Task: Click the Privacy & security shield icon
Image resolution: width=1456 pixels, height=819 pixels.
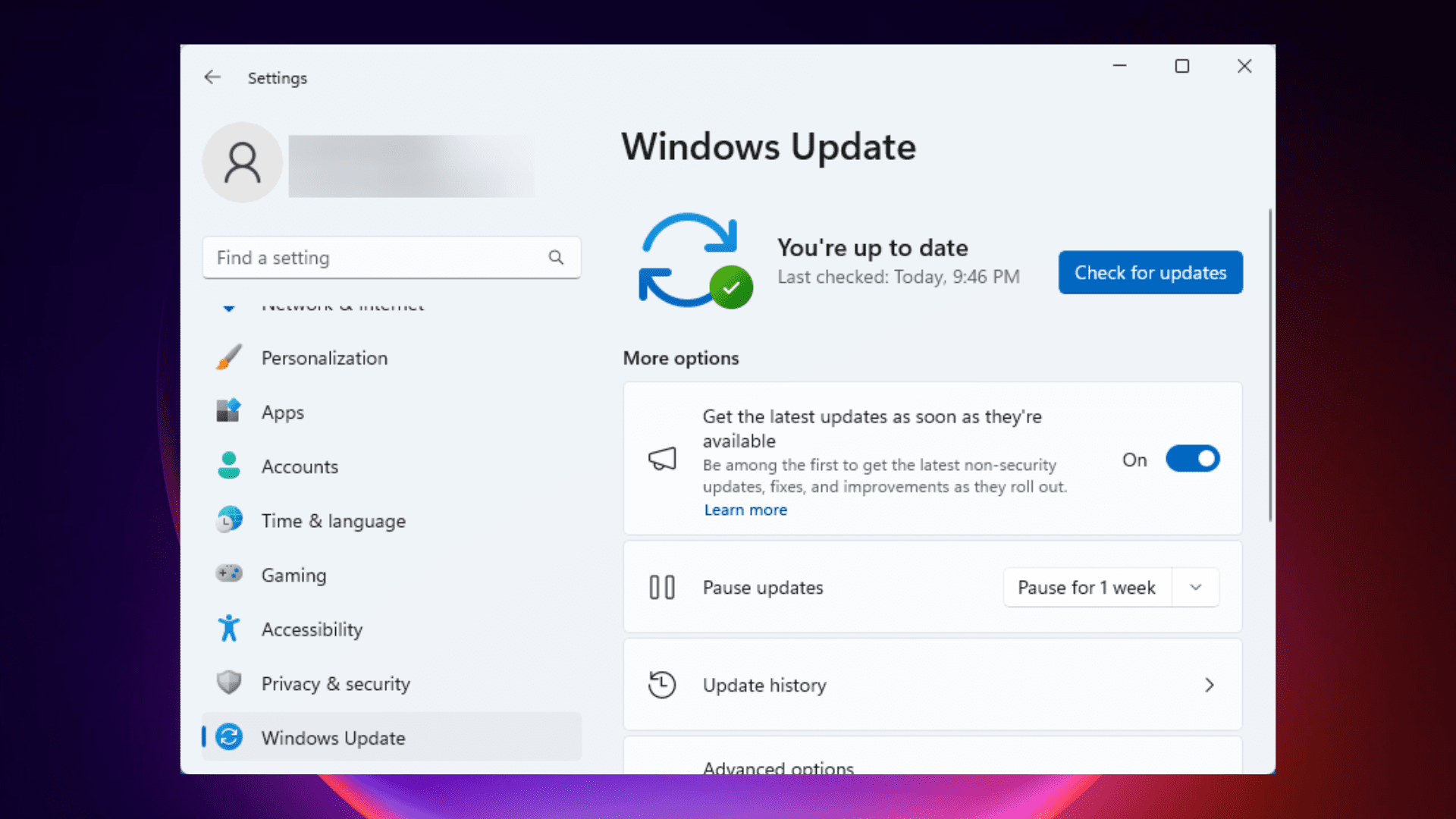Action: (x=229, y=682)
